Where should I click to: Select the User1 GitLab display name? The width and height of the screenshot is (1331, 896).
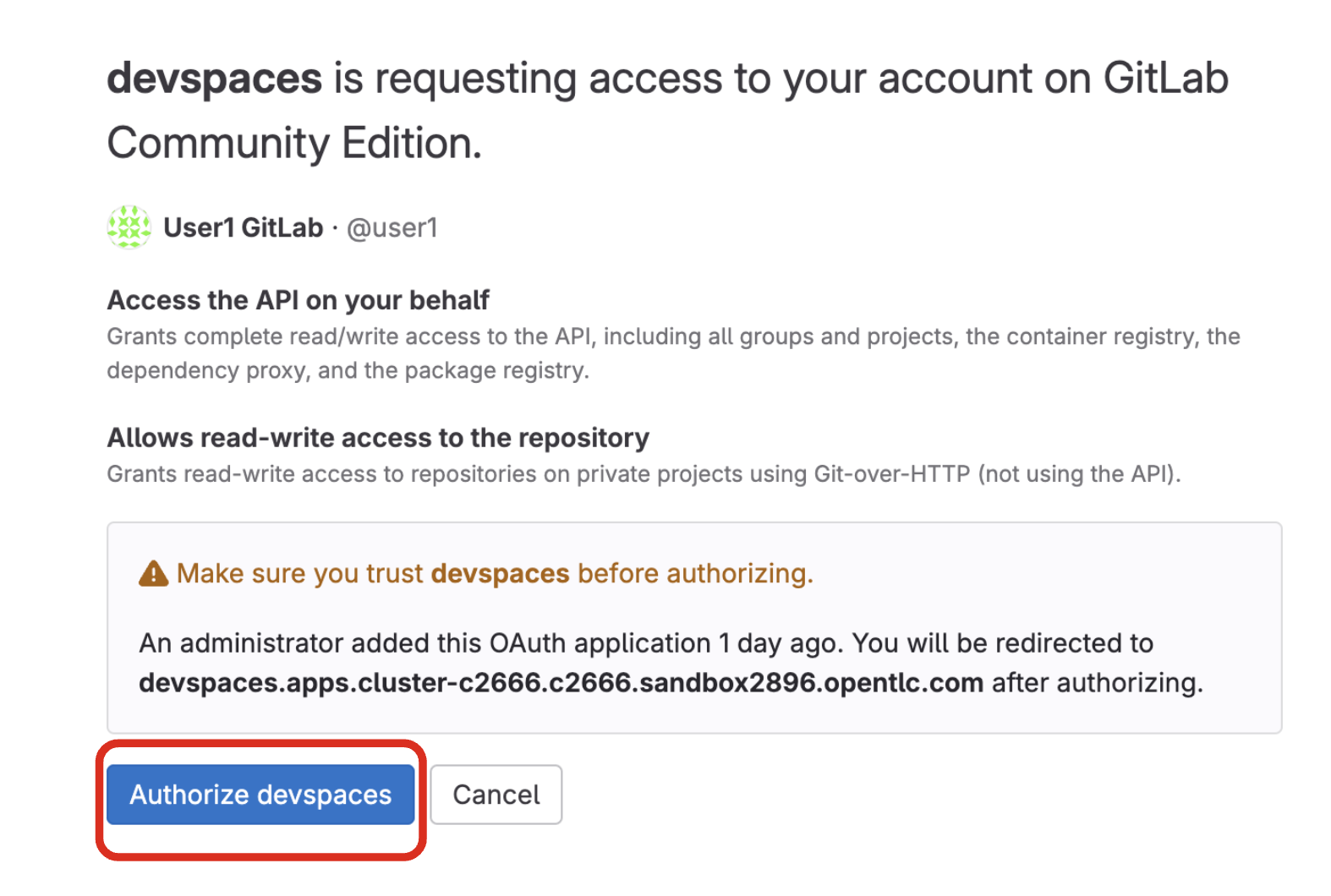[243, 227]
